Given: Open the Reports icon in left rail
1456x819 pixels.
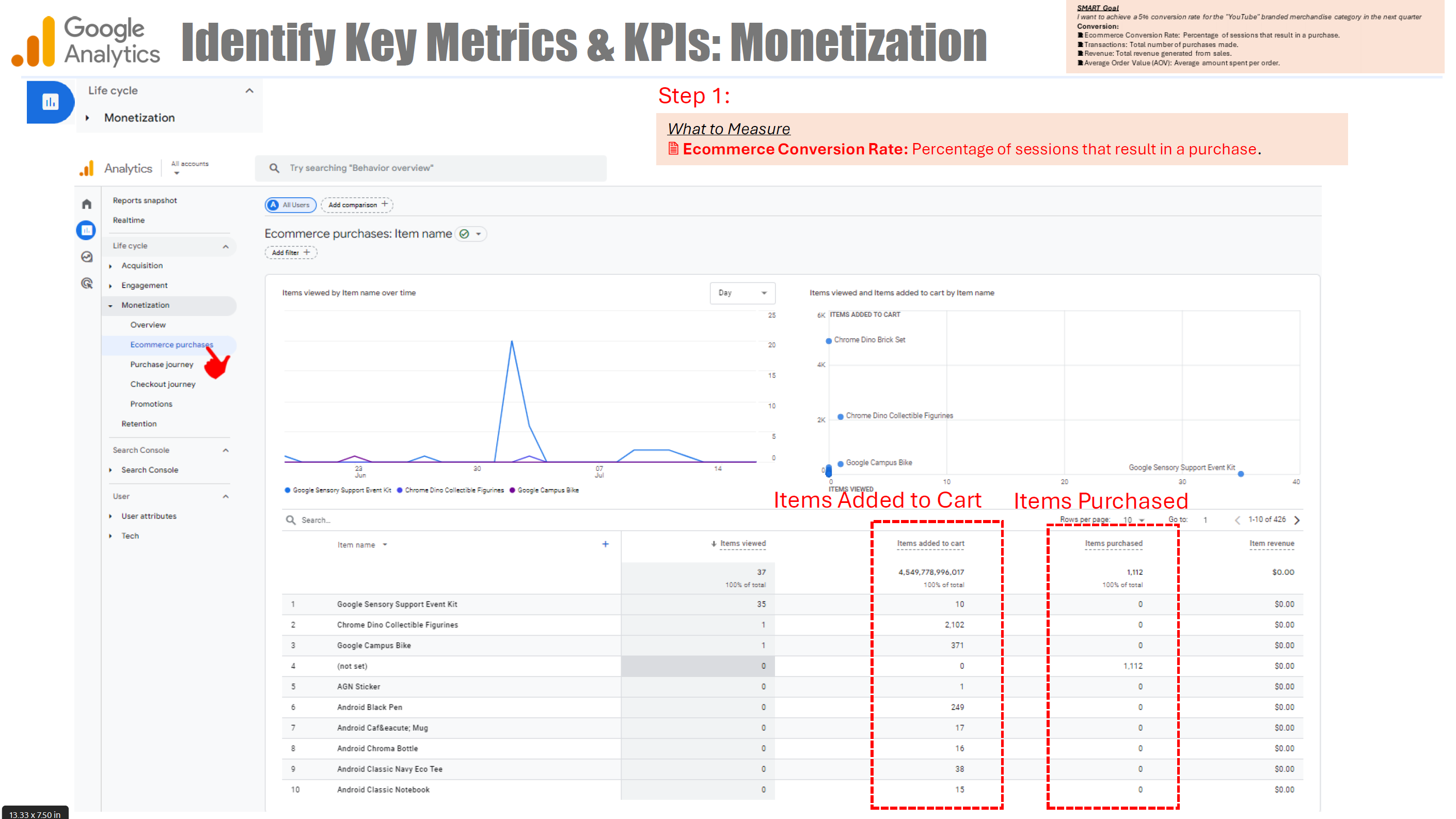Looking at the screenshot, I should click(86, 230).
